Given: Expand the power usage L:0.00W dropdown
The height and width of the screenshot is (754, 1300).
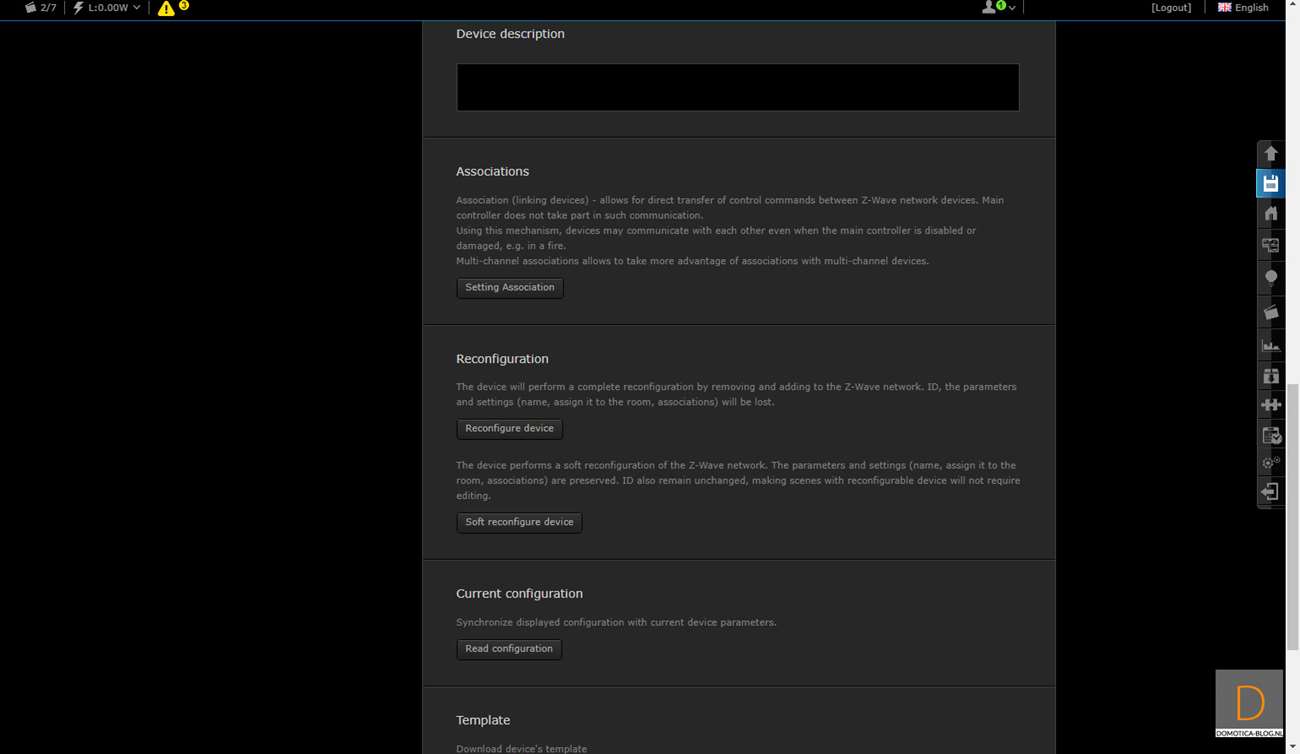Looking at the screenshot, I should pyautogui.click(x=106, y=8).
